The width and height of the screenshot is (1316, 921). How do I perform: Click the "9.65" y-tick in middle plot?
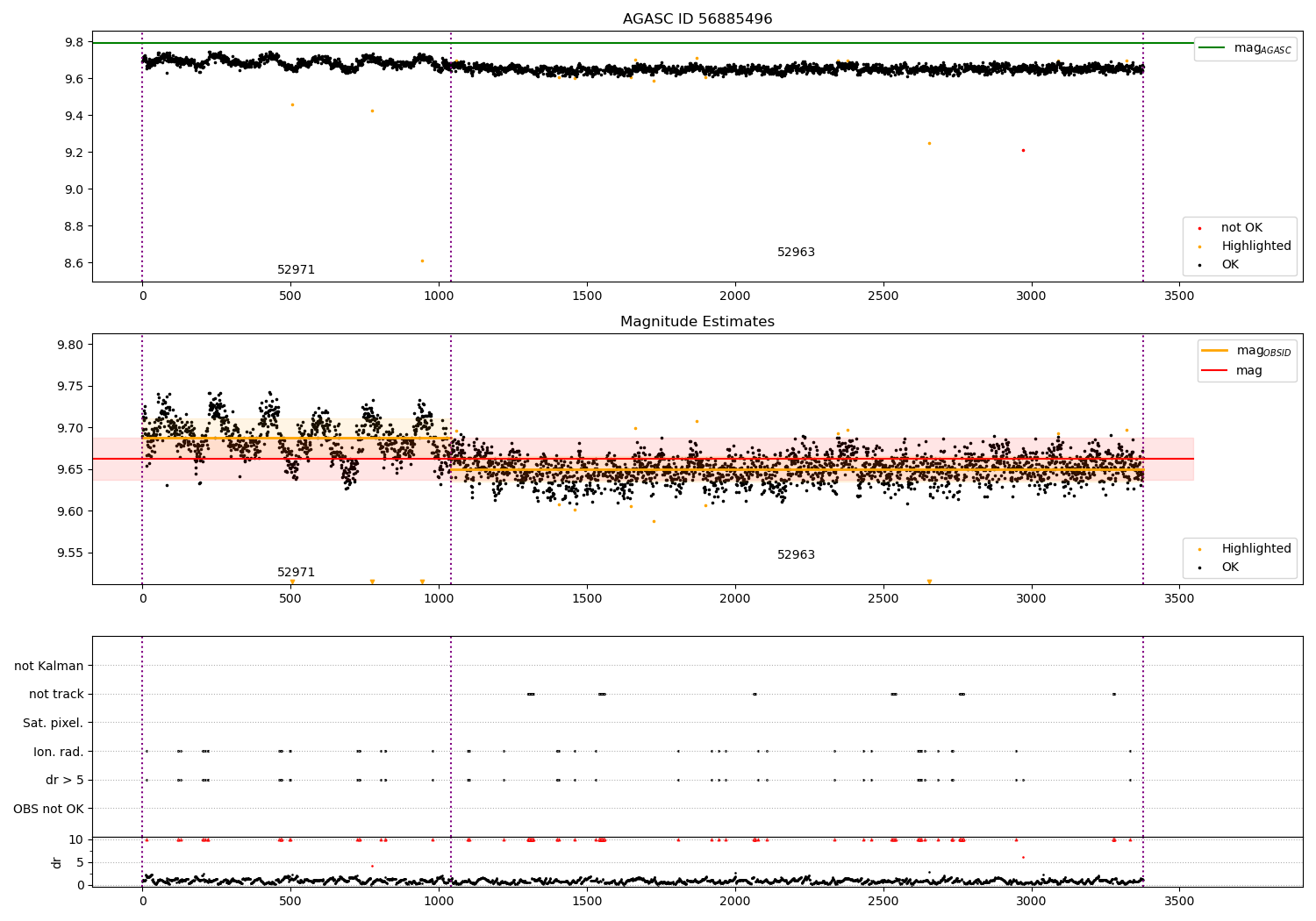click(x=71, y=469)
